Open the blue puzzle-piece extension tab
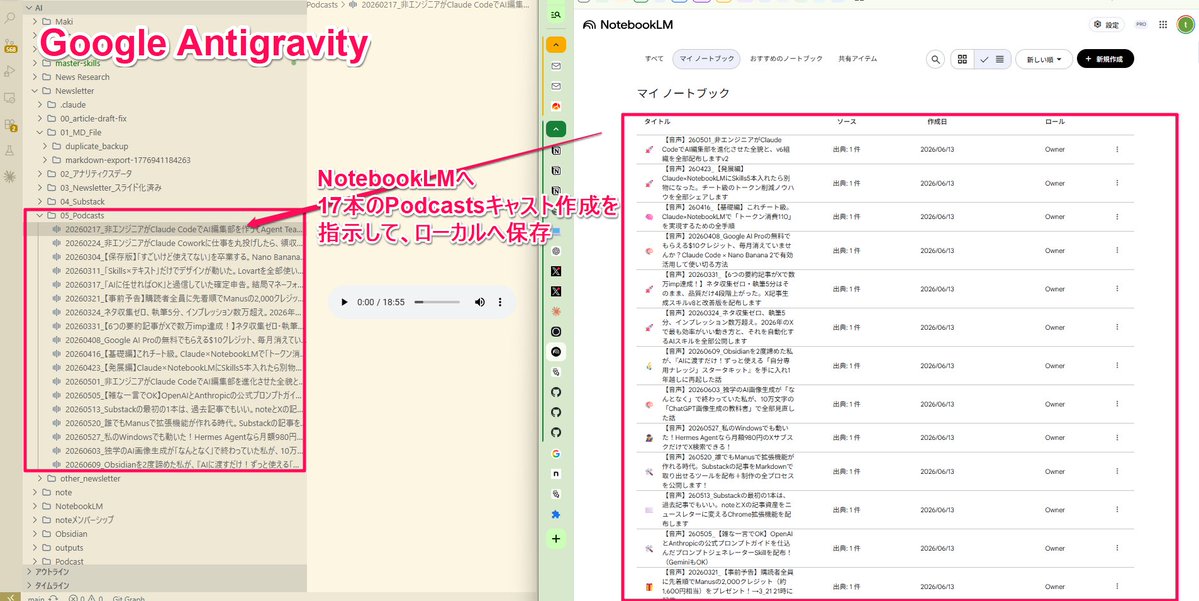This screenshot has height=601, width=1199. [556, 515]
